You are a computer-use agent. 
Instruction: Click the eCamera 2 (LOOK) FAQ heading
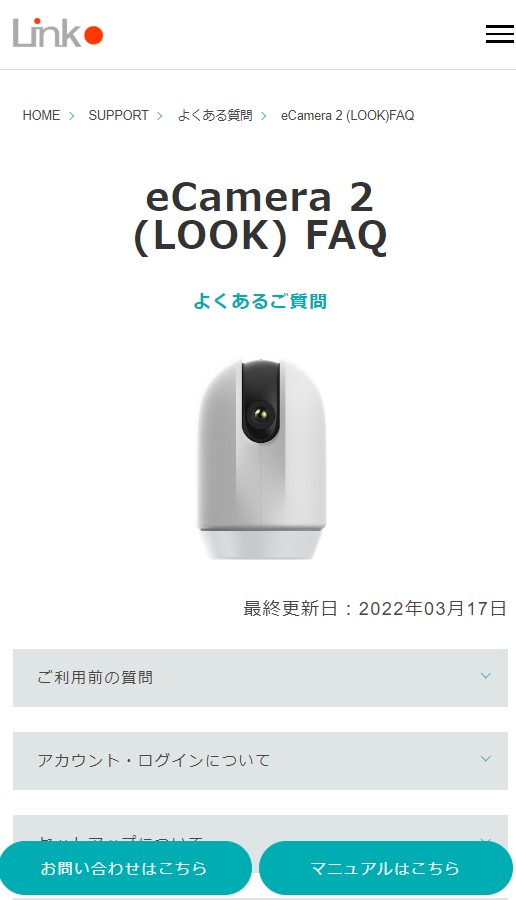click(260, 217)
